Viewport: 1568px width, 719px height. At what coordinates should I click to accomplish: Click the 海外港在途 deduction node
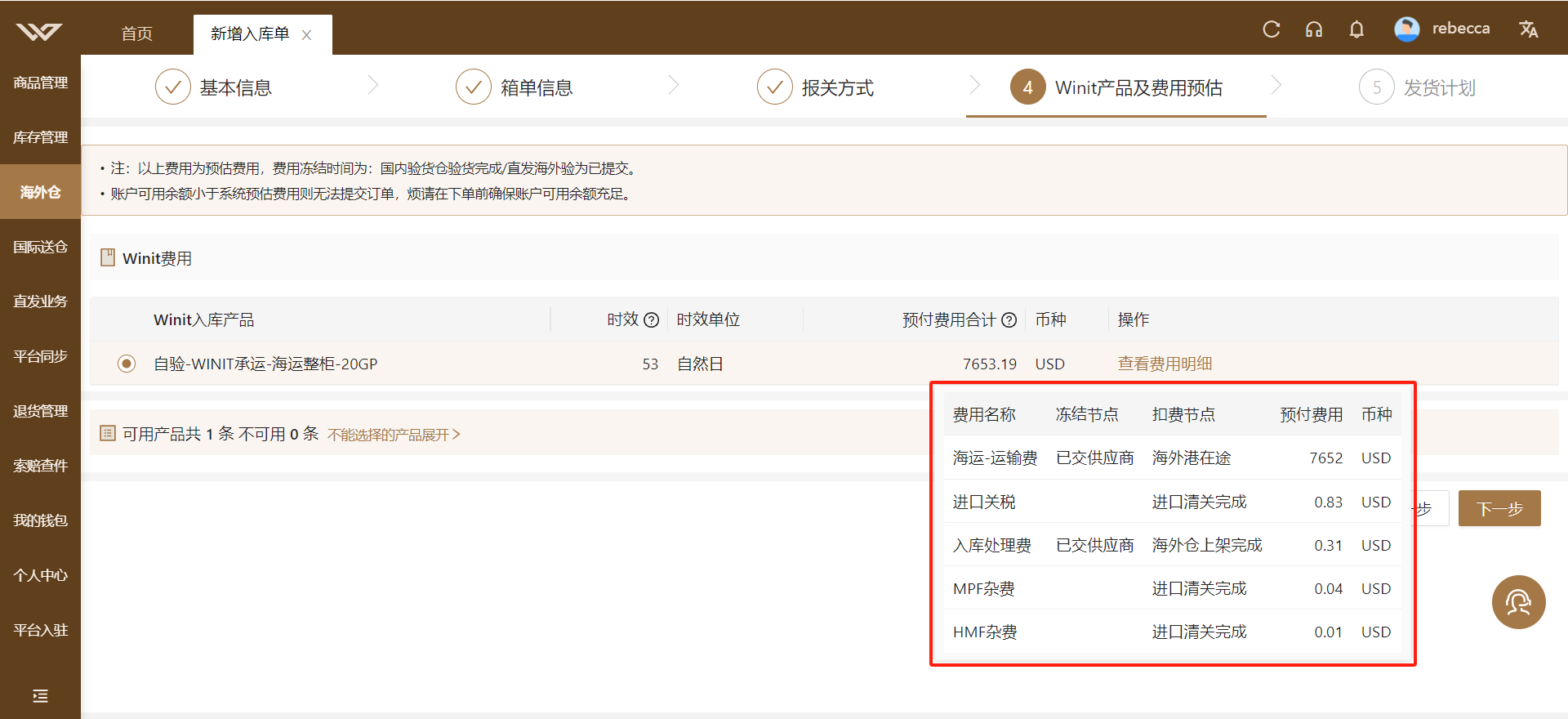click(1191, 458)
